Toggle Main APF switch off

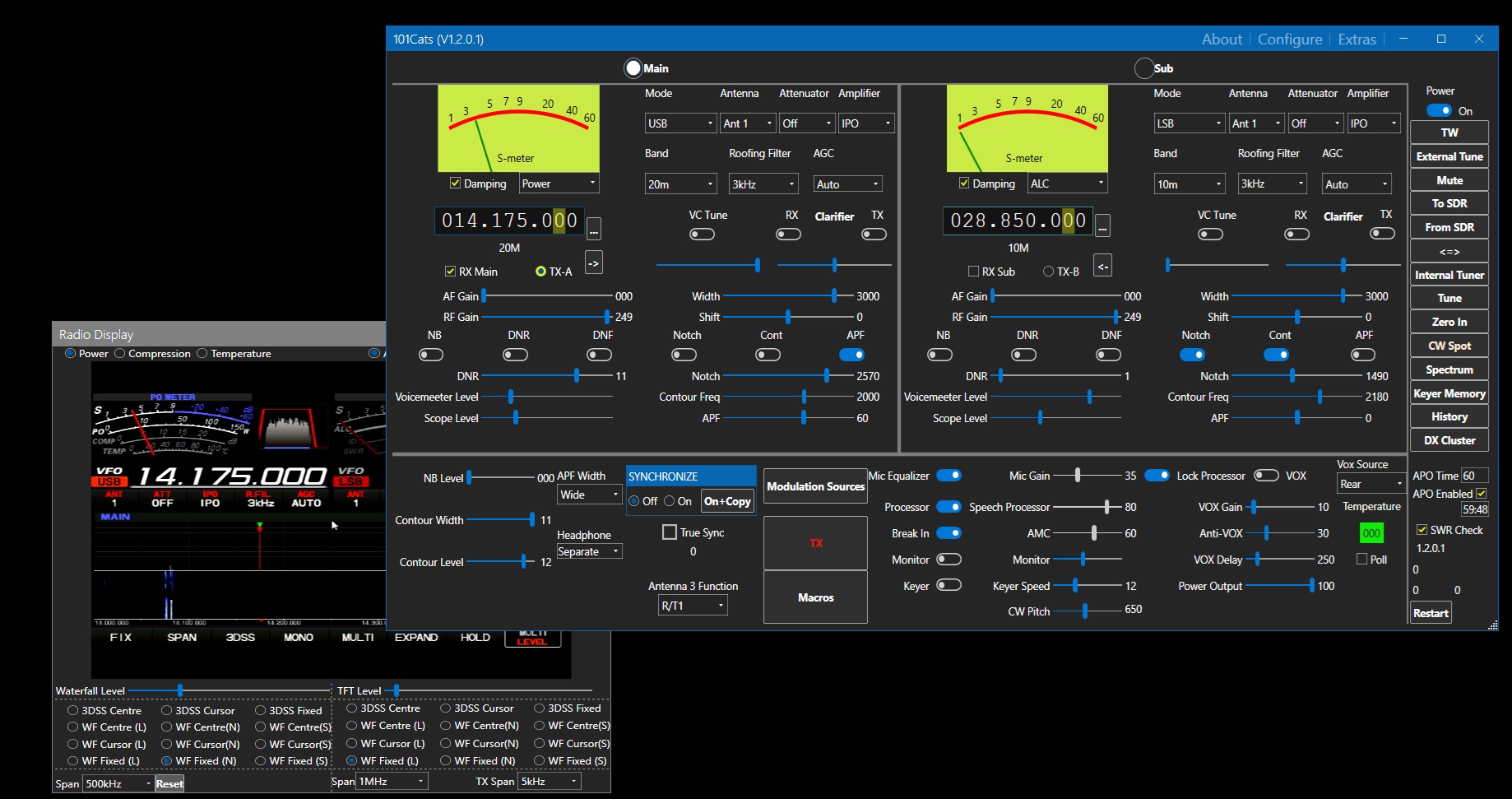pyautogui.click(x=851, y=355)
